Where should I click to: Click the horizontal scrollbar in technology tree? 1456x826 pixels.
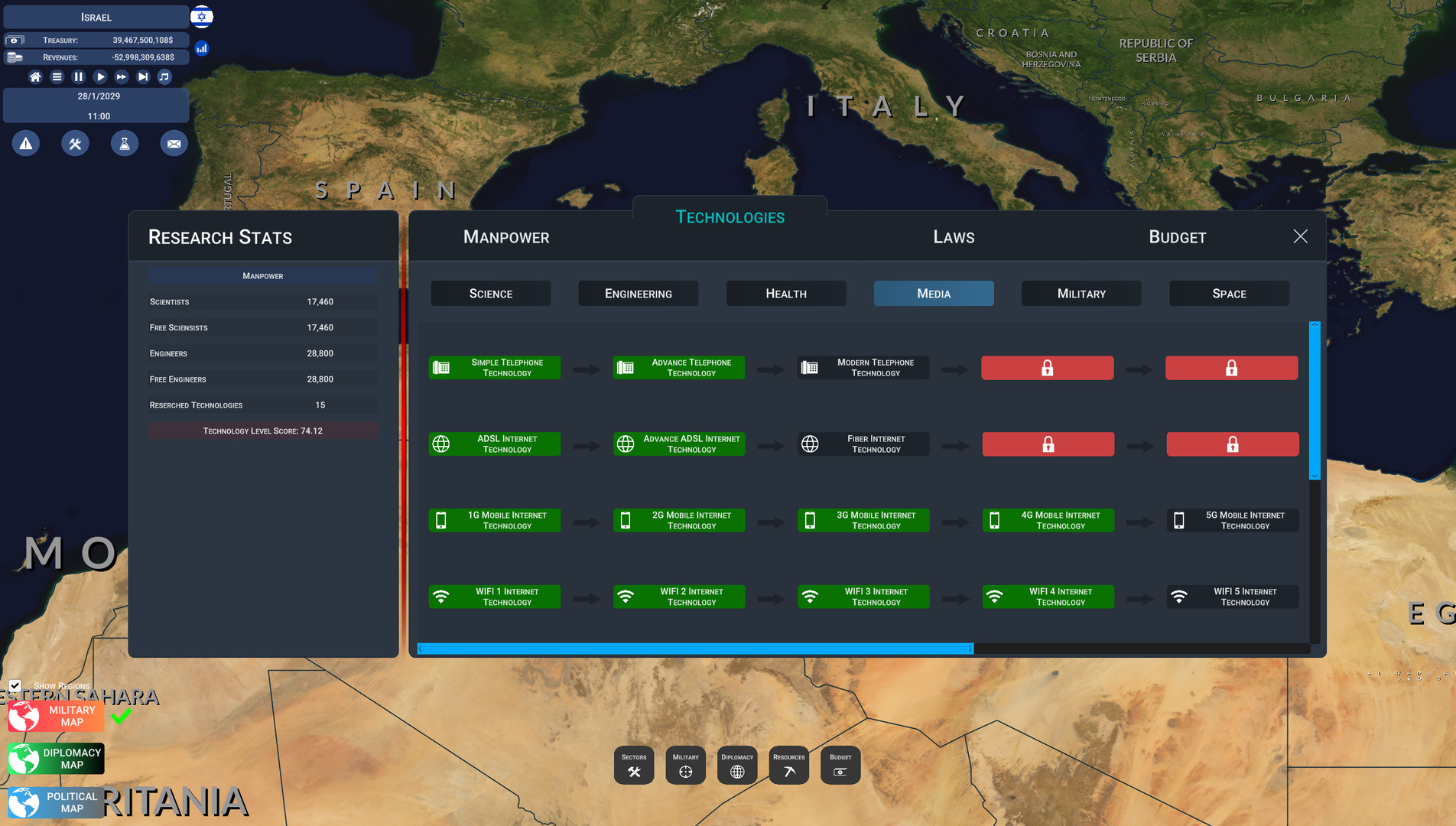695,649
